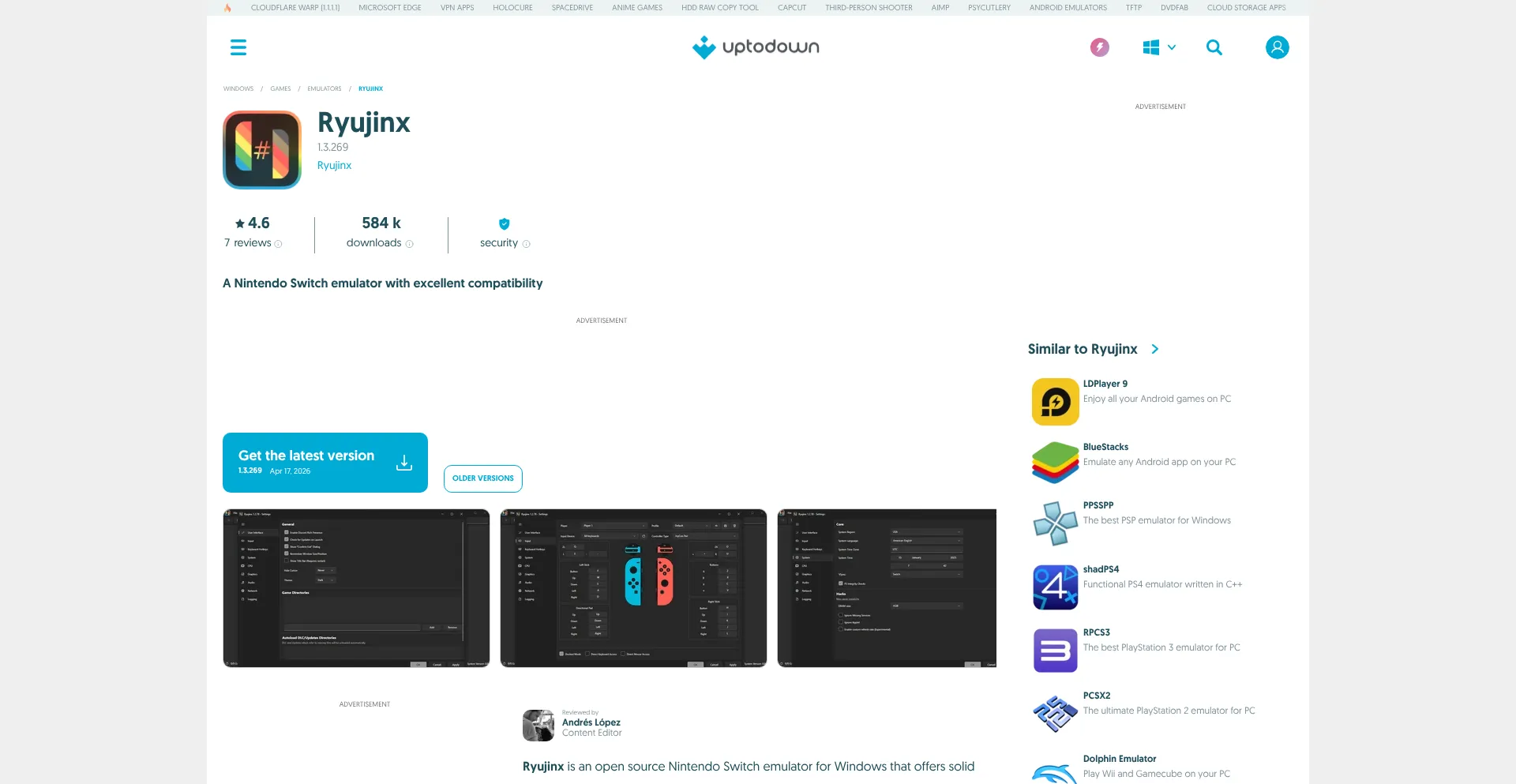Open Microsoft Edge trending link
The image size is (1516, 784).
(390, 8)
